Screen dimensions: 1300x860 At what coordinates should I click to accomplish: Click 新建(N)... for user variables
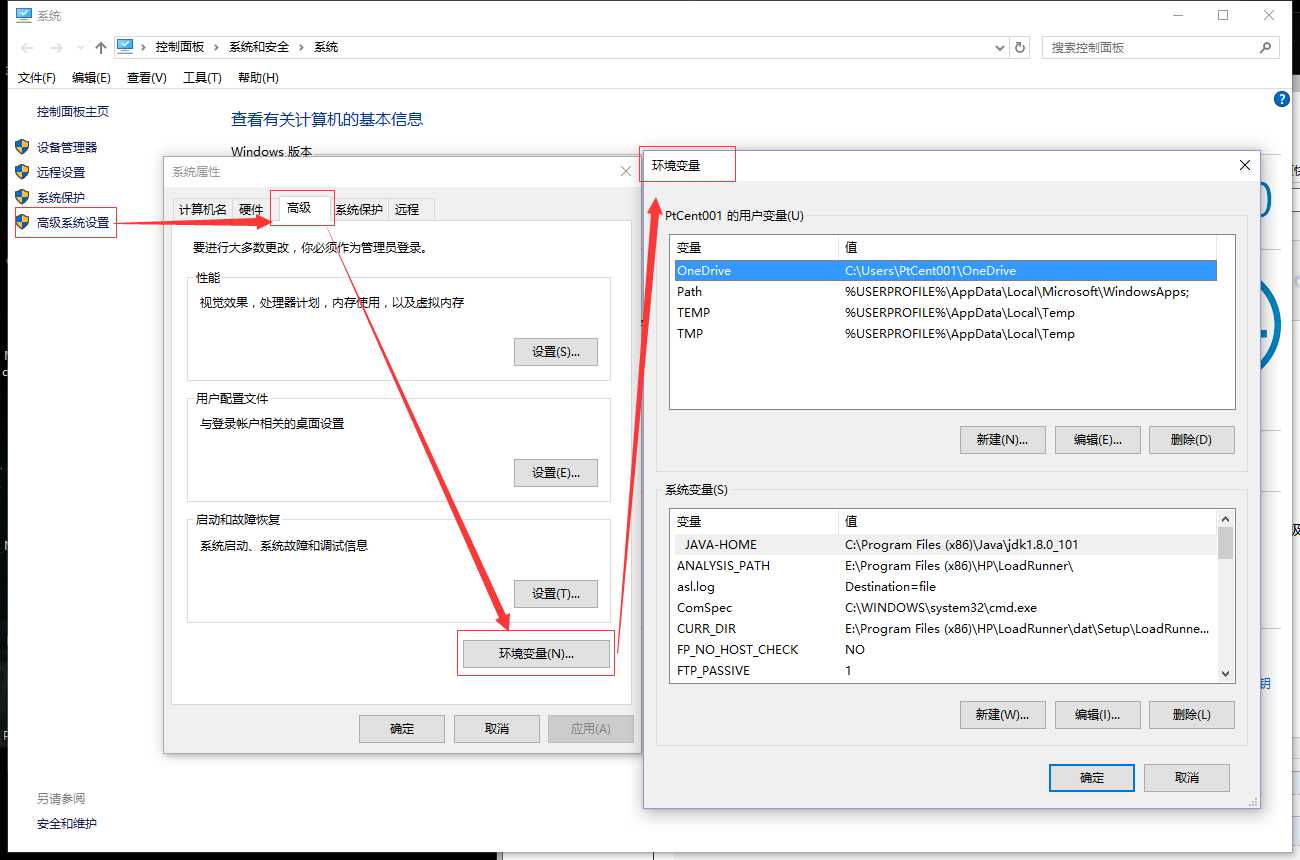[x=1002, y=440]
